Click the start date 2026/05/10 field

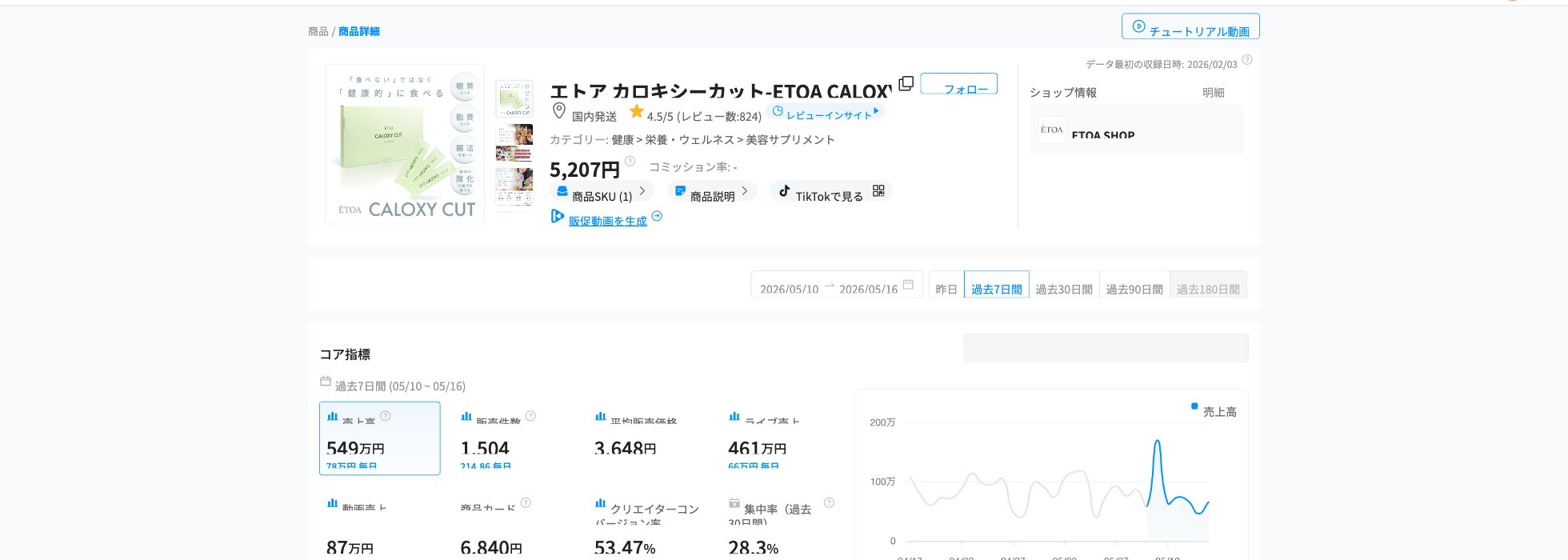coord(790,289)
